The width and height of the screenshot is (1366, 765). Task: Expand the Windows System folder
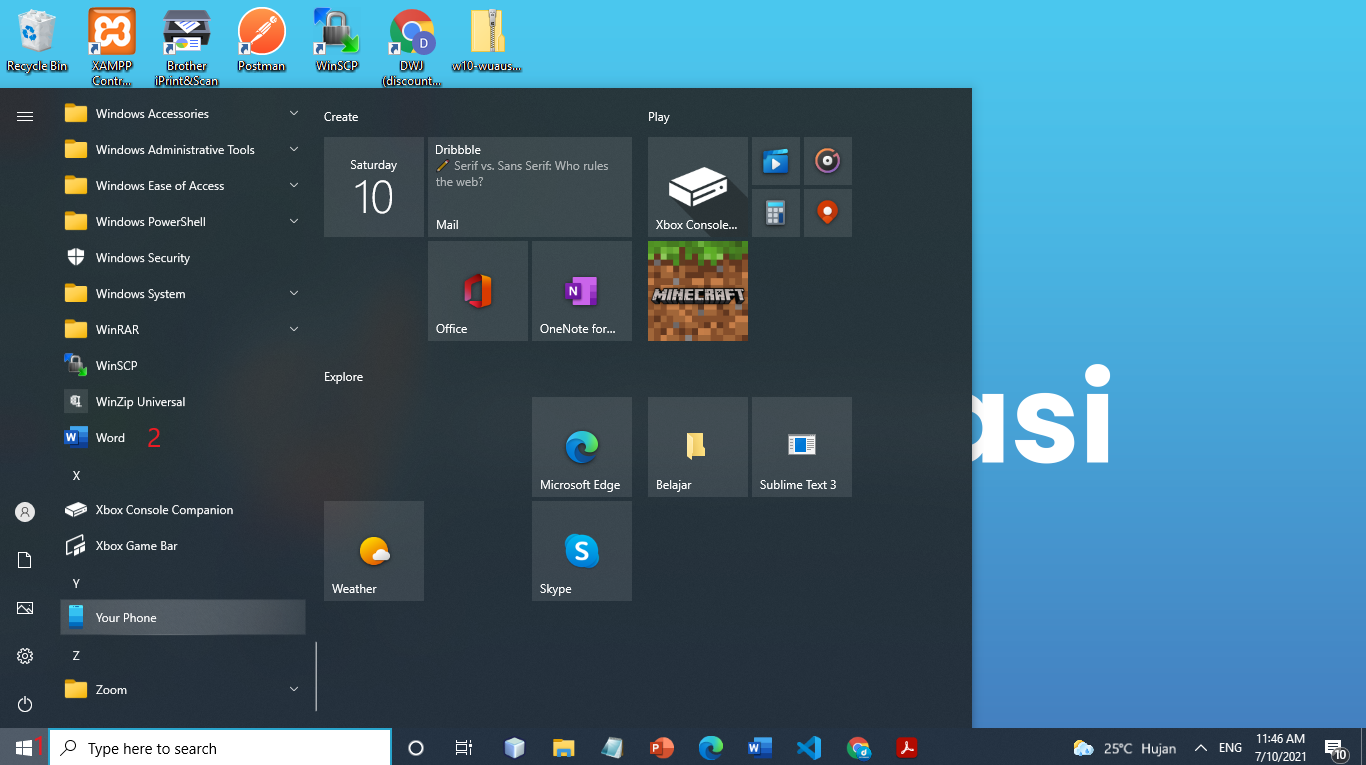point(183,294)
